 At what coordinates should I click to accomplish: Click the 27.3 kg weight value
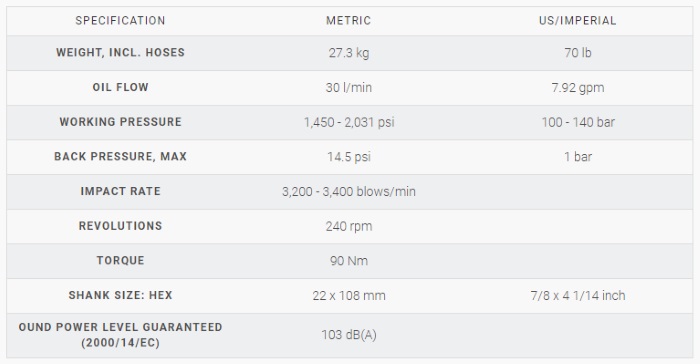pos(349,53)
